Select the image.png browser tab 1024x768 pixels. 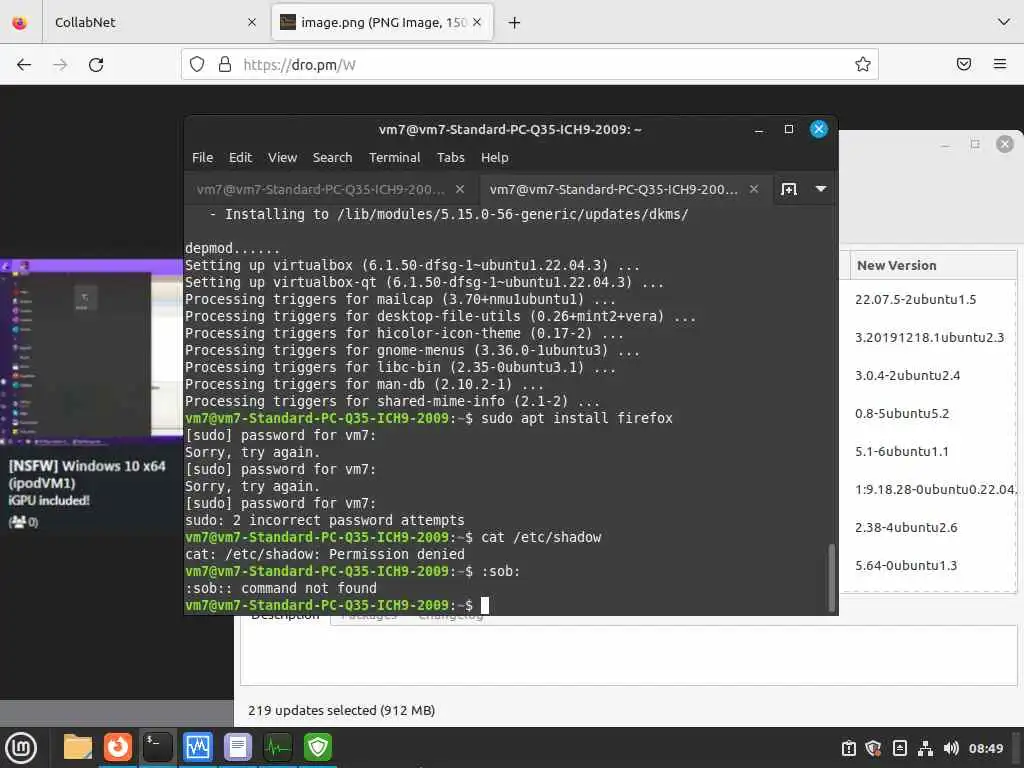pyautogui.click(x=382, y=22)
